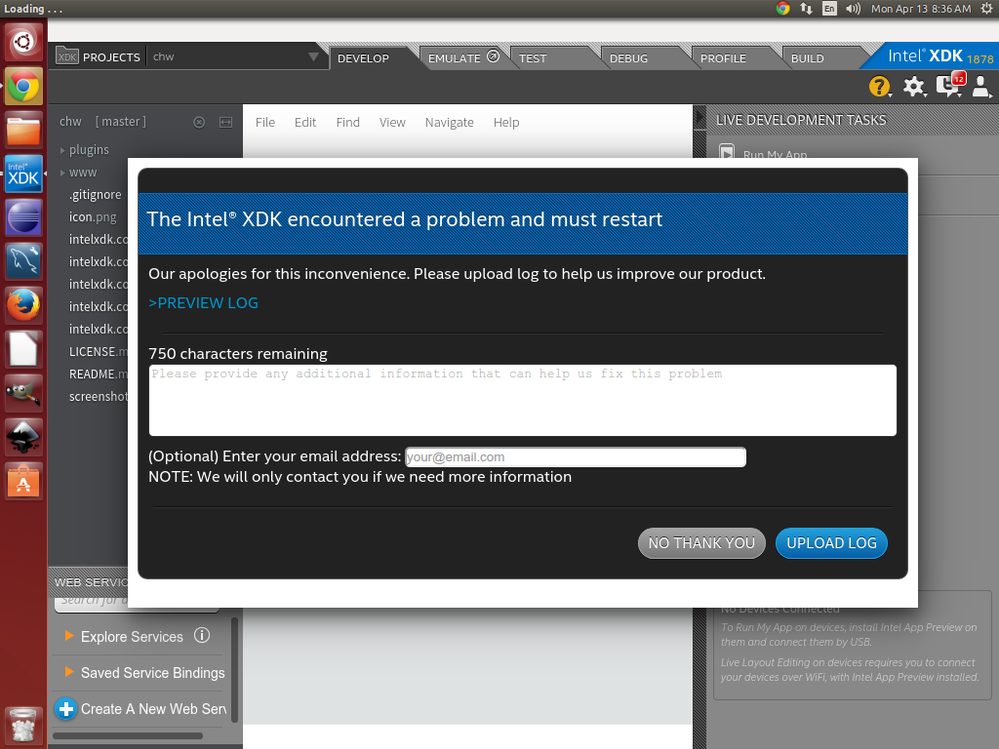Expand the www folder
The width and height of the screenshot is (999, 749).
(x=63, y=171)
